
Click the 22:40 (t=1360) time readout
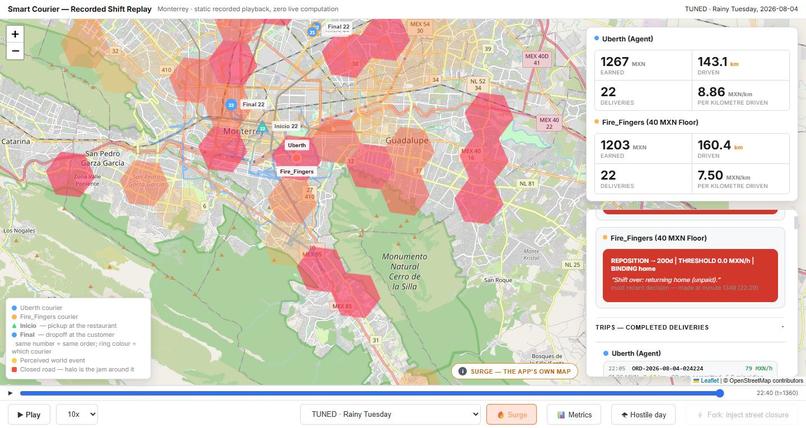[777, 393]
